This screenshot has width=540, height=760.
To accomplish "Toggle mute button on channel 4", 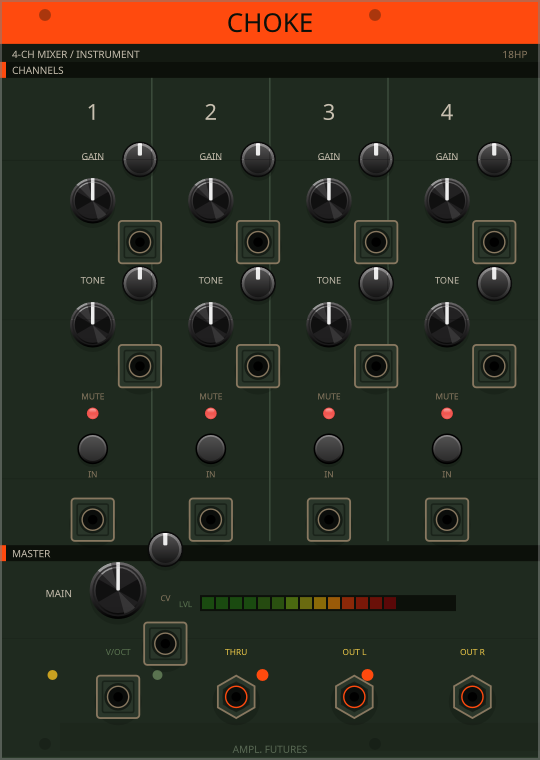I will [x=447, y=449].
